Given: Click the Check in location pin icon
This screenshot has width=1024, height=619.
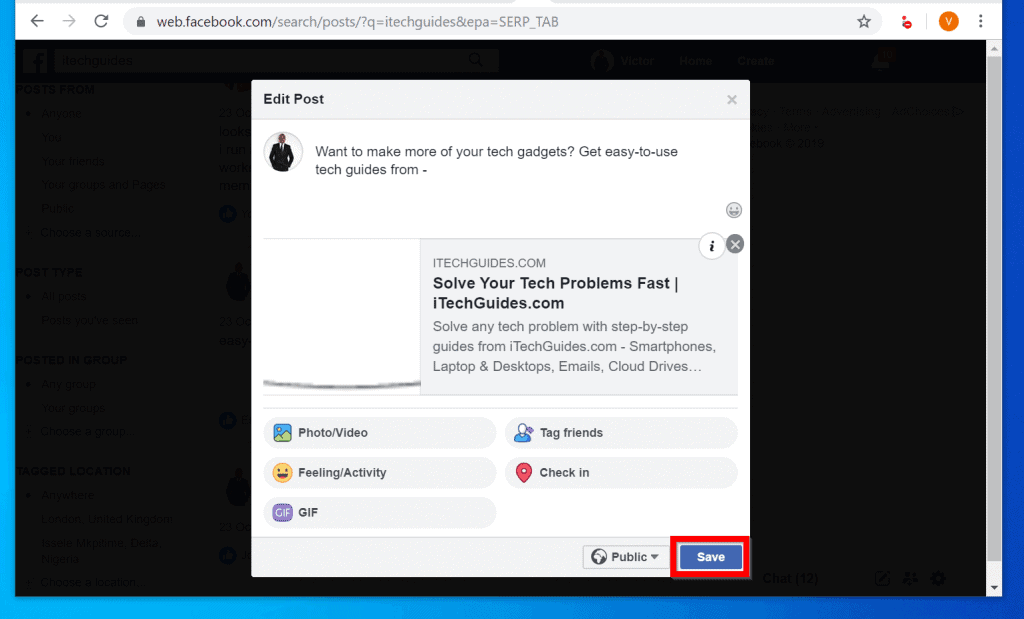Looking at the screenshot, I should [524, 473].
